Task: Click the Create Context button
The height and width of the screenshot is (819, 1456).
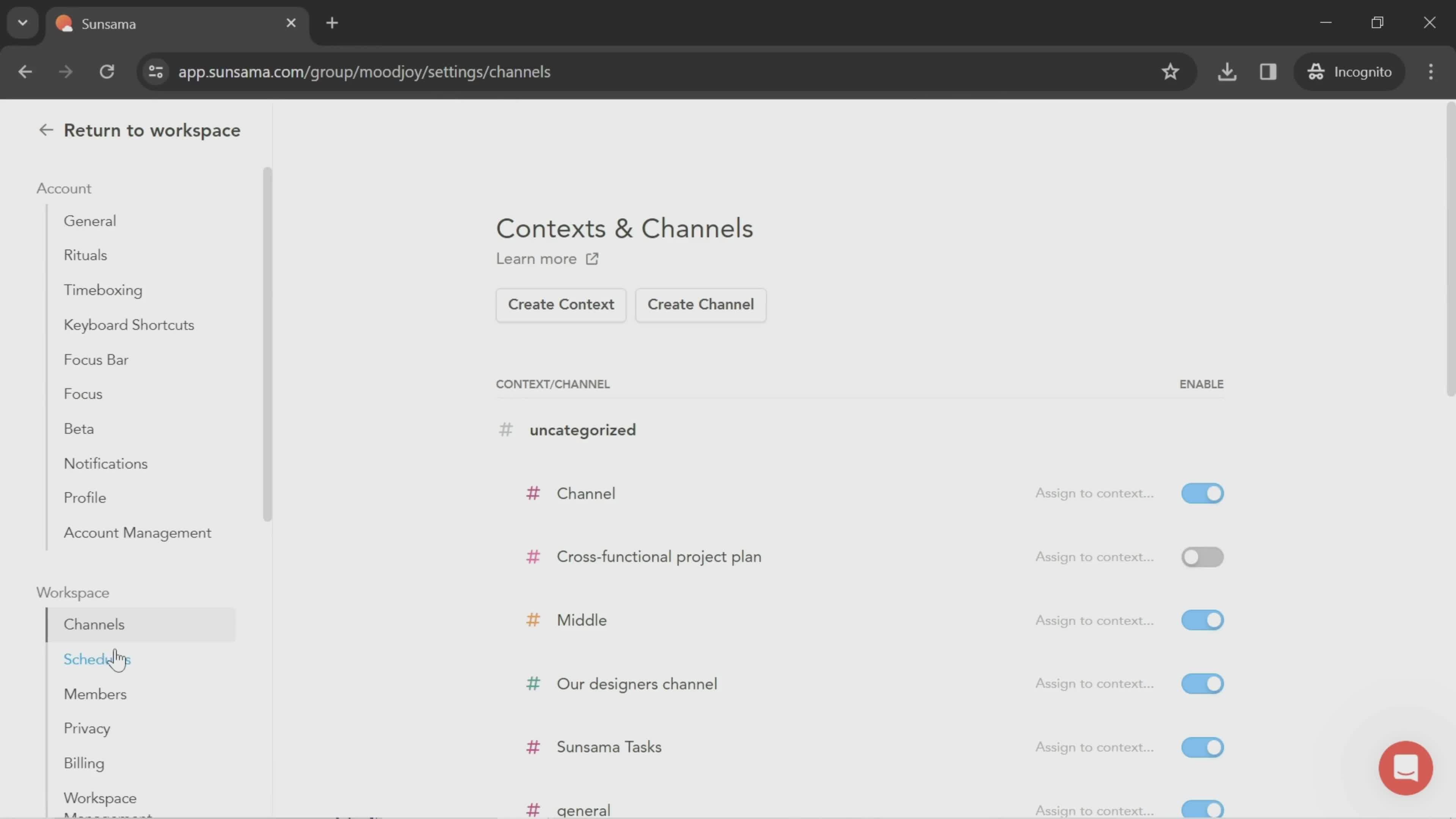Action: [x=561, y=304]
